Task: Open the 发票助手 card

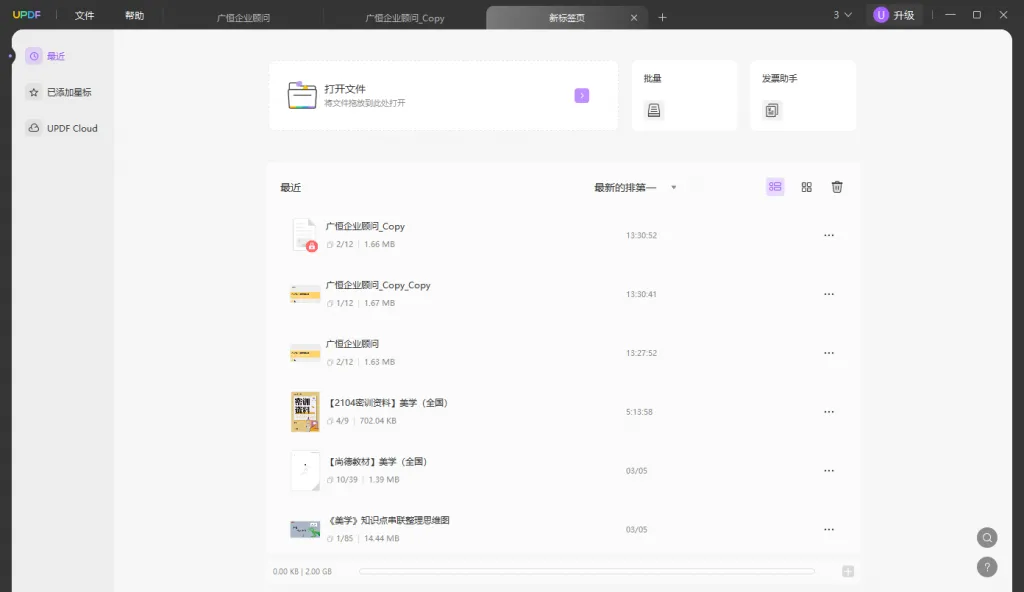Action: coord(803,95)
